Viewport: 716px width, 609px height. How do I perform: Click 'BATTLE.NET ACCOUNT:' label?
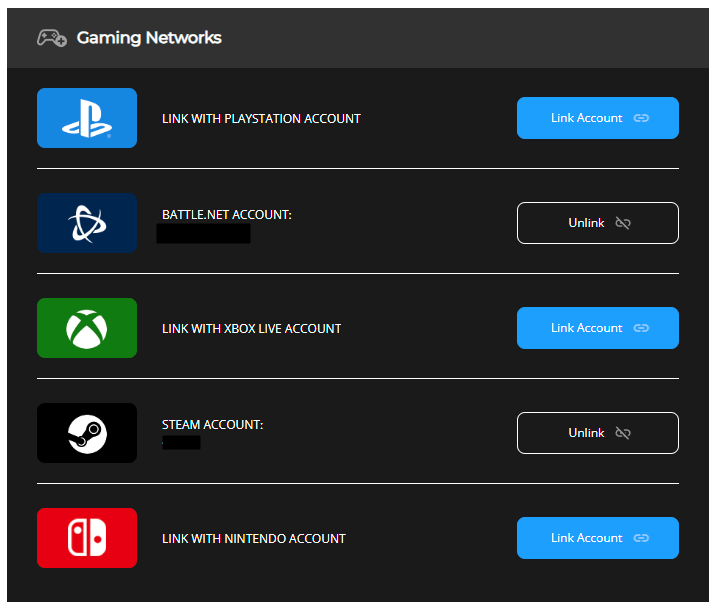click(x=227, y=215)
